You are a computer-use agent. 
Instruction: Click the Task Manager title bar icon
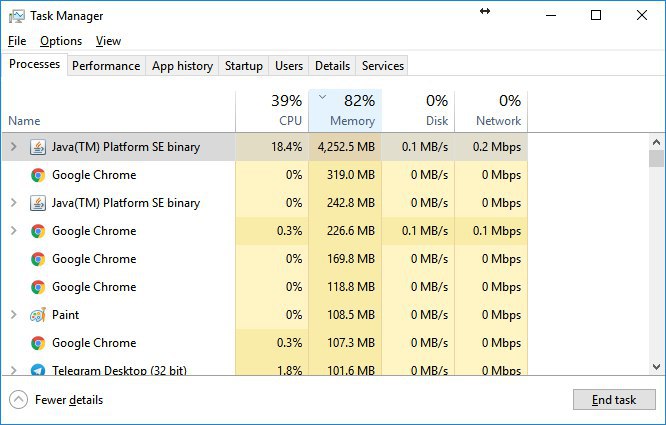(17, 16)
